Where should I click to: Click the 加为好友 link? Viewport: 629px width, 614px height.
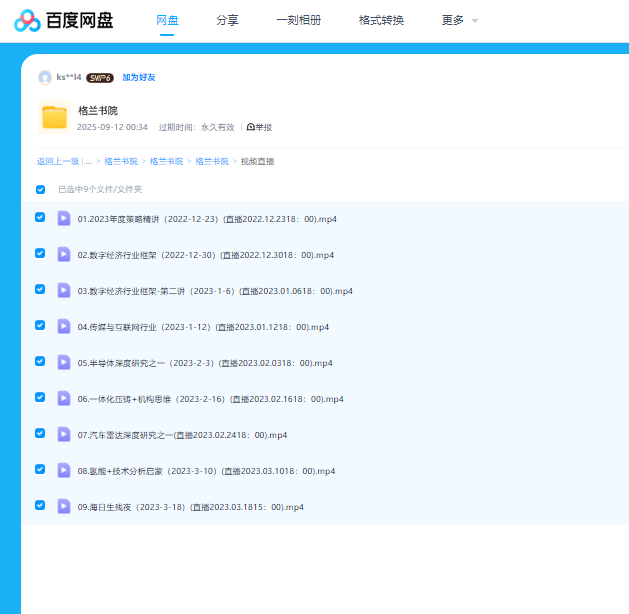[x=139, y=77]
